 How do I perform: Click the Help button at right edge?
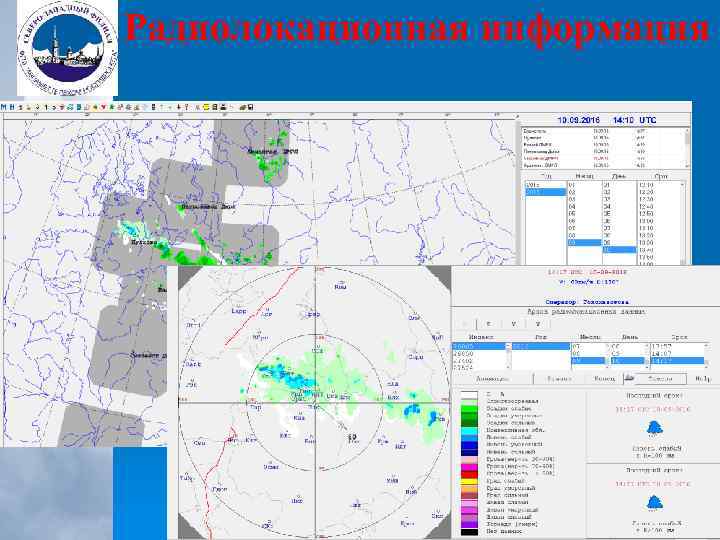pos(702,379)
